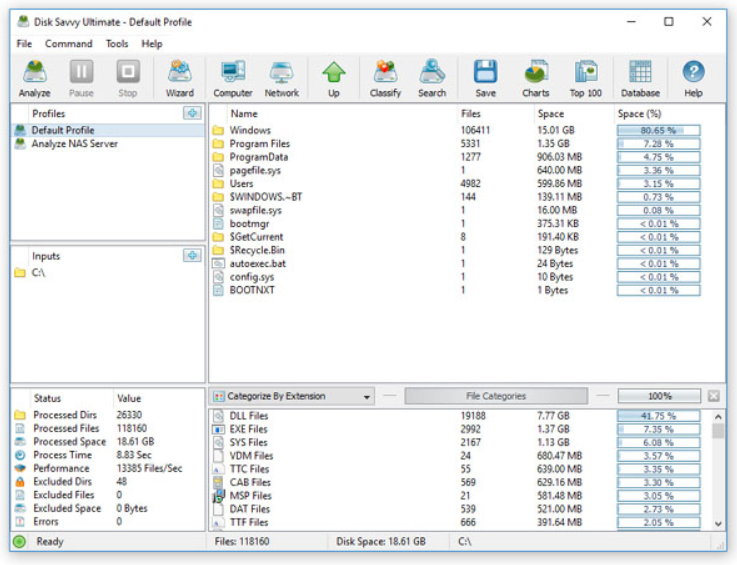Click the CAB Files category icon

pyautogui.click(x=218, y=482)
